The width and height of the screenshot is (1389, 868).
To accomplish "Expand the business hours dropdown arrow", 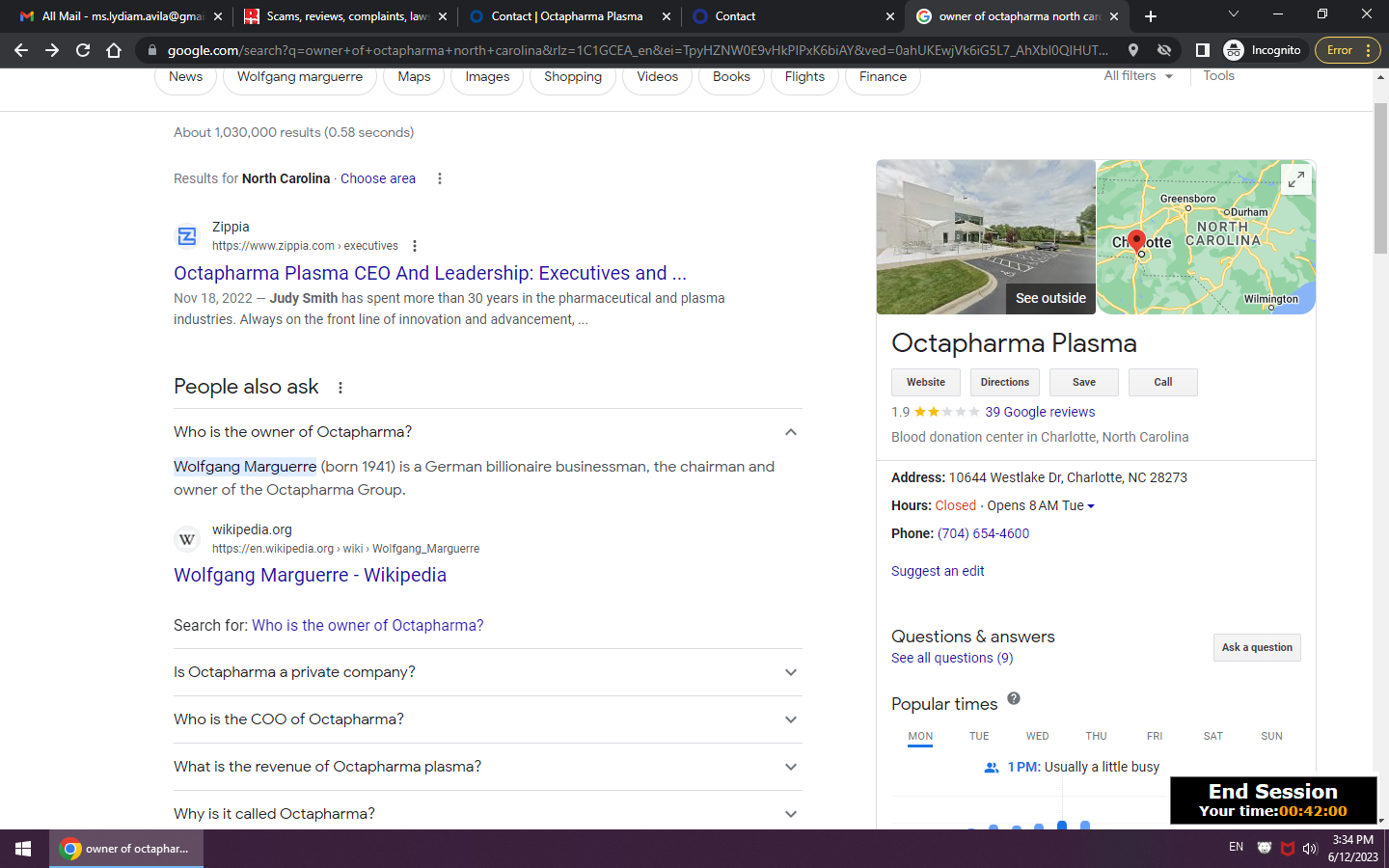I will point(1091,506).
